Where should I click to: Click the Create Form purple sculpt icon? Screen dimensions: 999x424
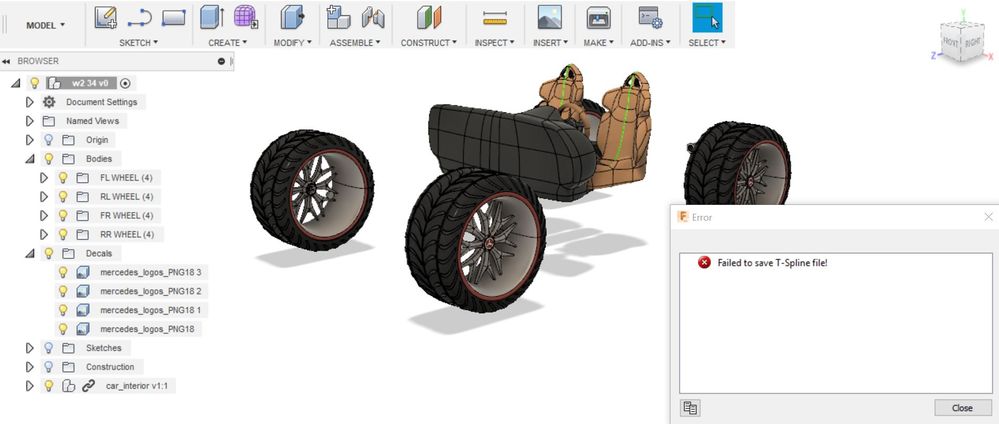(245, 17)
